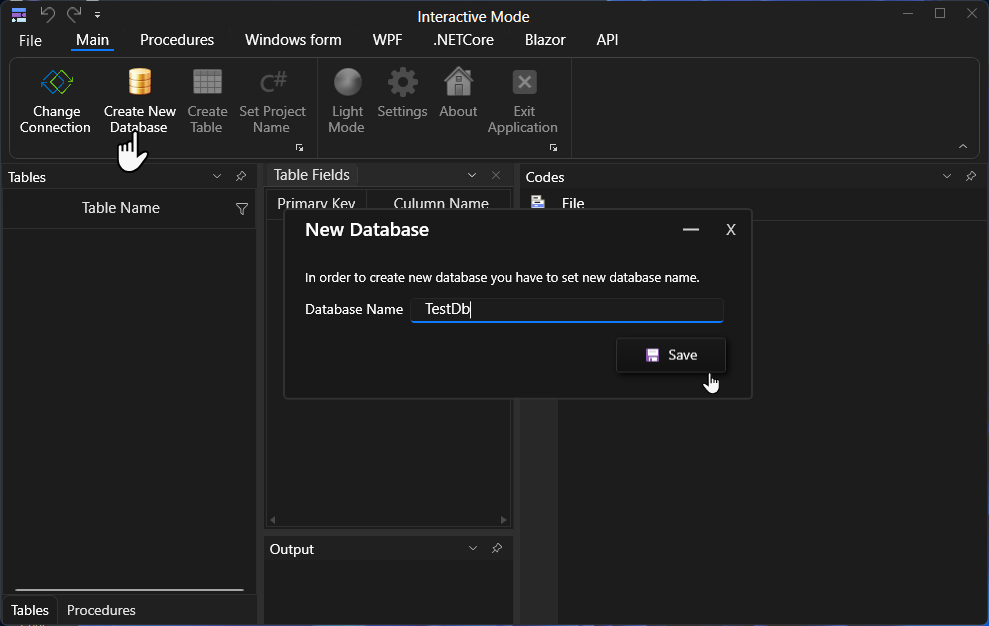Minimize the New Database dialog
The height and width of the screenshot is (626, 989).
(x=691, y=230)
